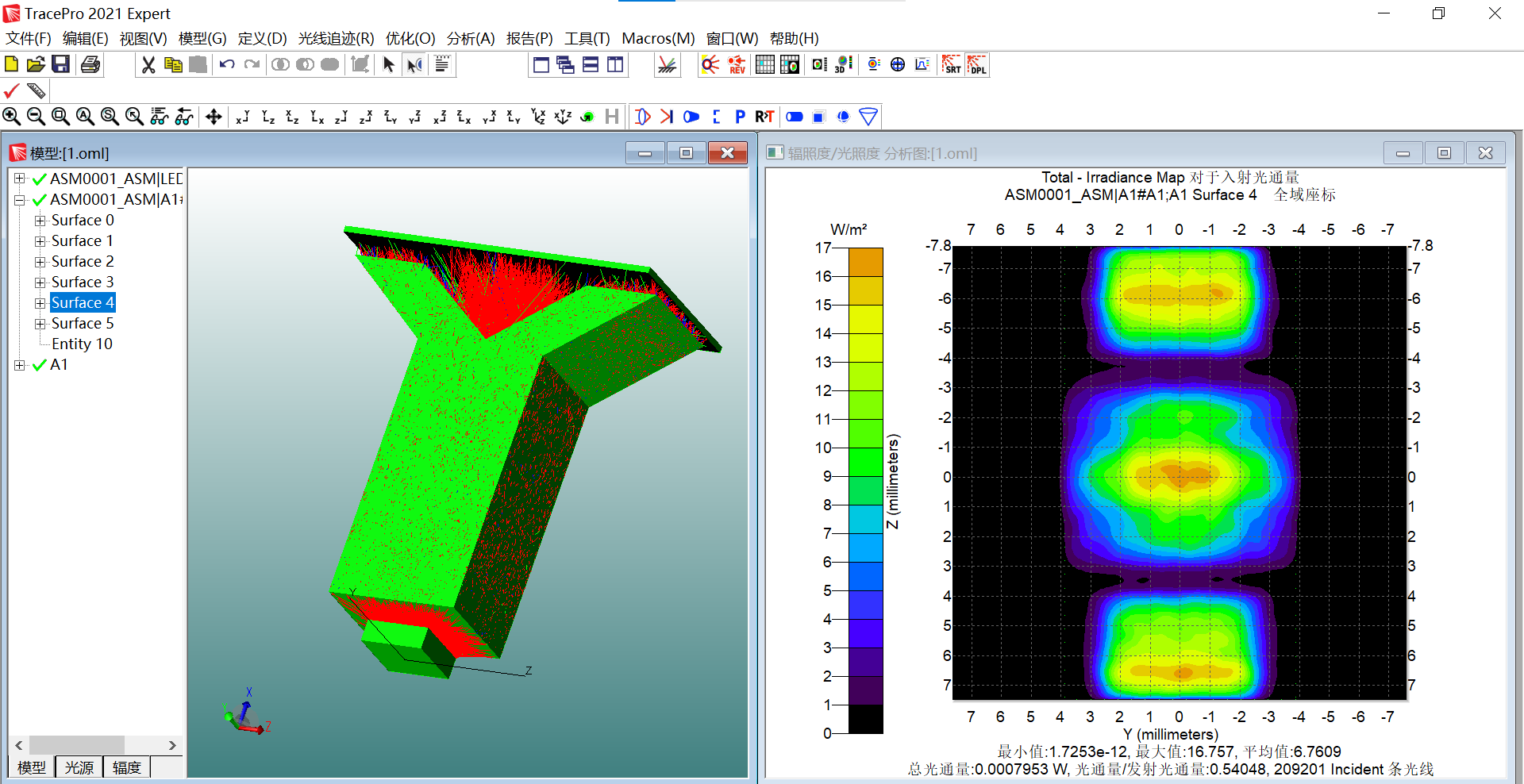Expand Surface 4 node

pos(40,303)
